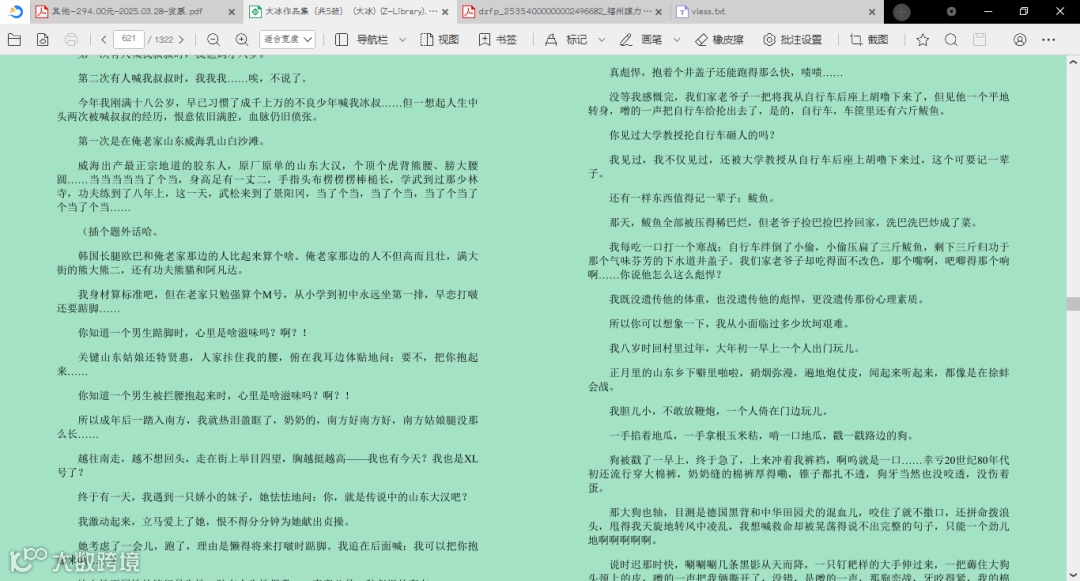
Task: Switch to the 大冰作品集 tab
Action: 343,12
